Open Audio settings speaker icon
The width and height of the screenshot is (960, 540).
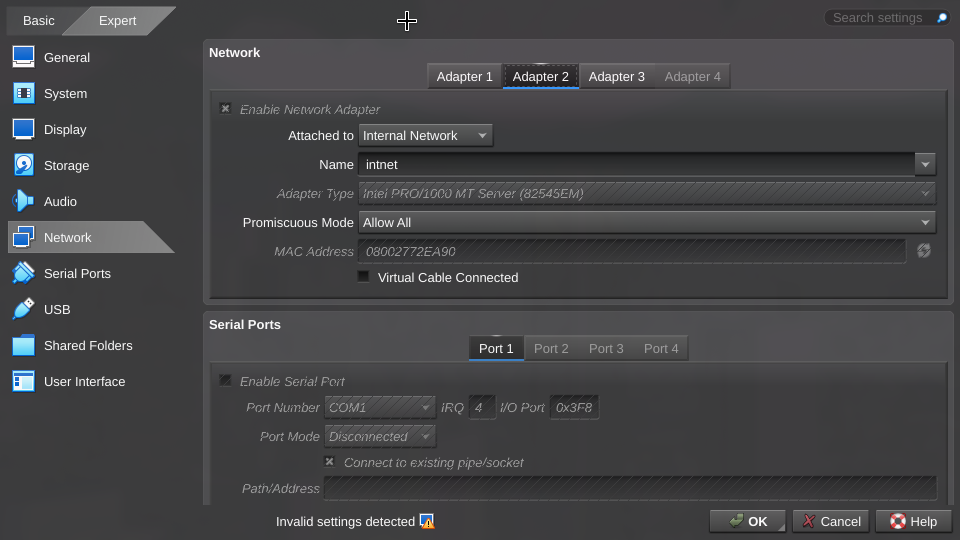23,201
